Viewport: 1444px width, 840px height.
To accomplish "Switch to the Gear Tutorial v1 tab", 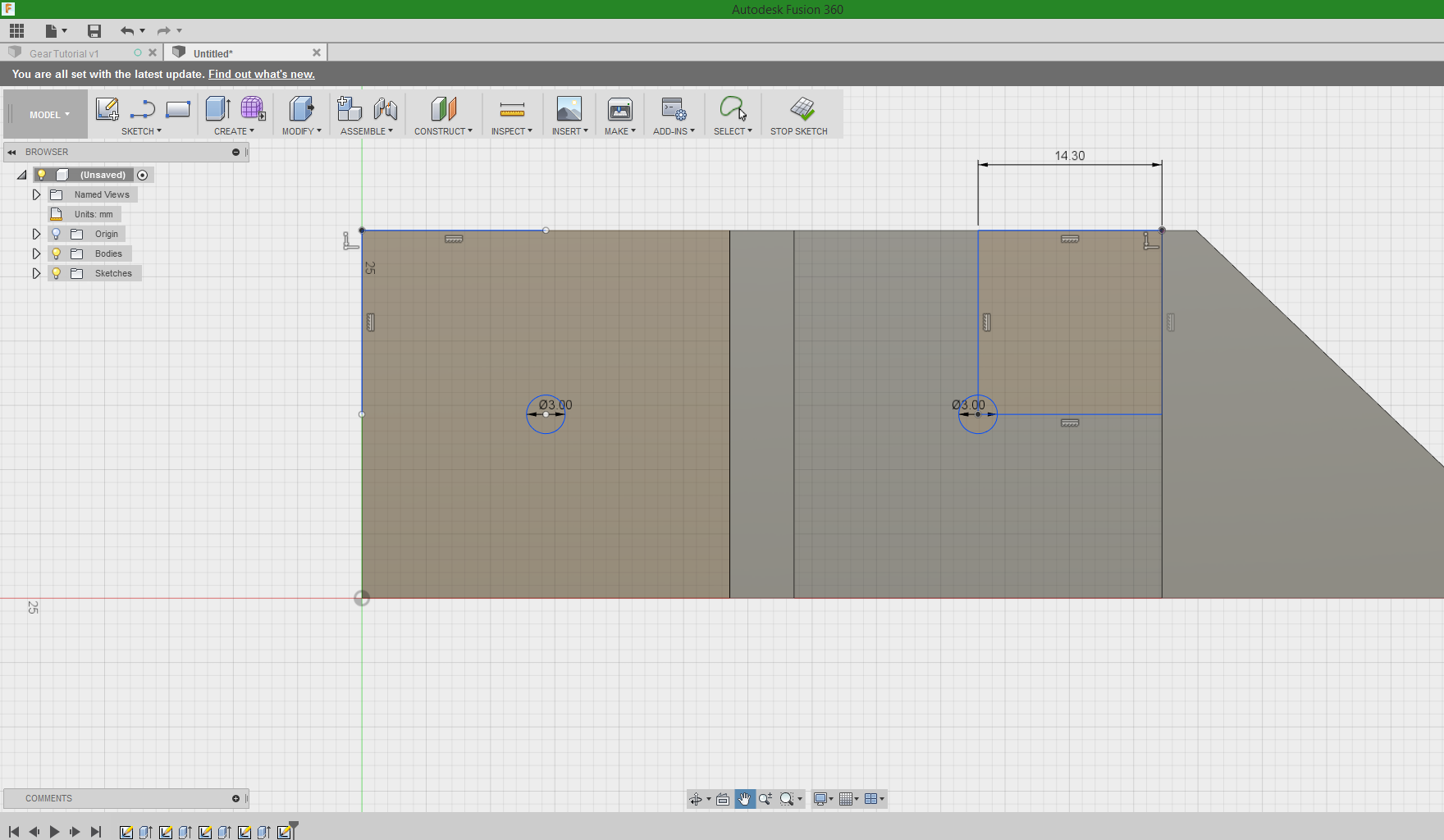I will pyautogui.click(x=65, y=53).
